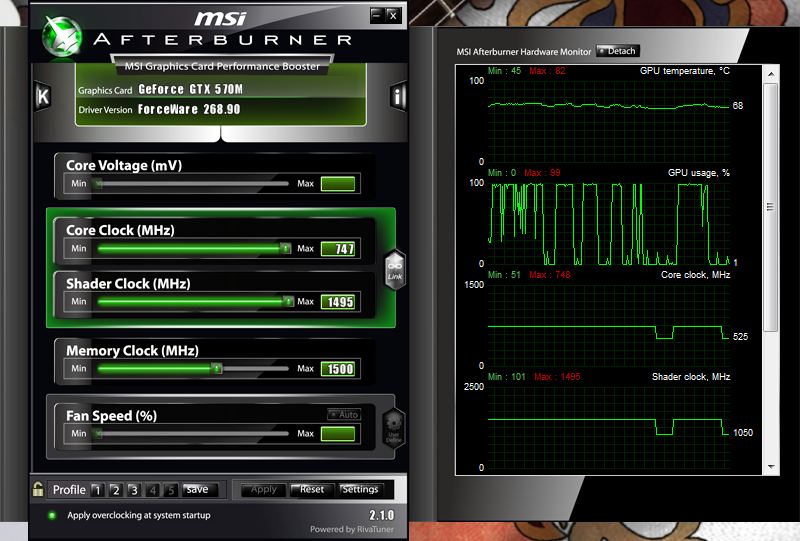Reset clocks to defaults

coord(312,489)
